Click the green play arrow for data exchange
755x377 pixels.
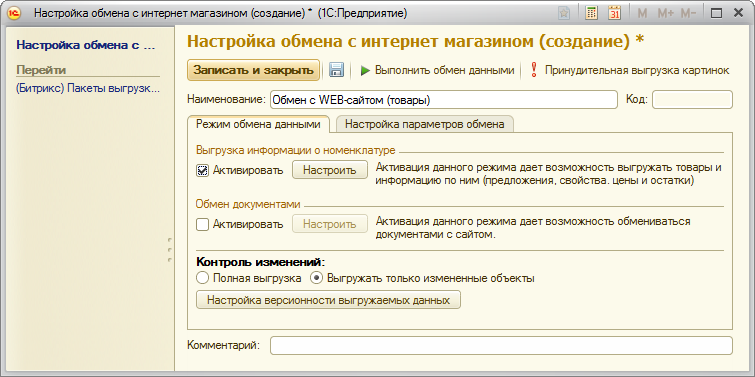365,71
